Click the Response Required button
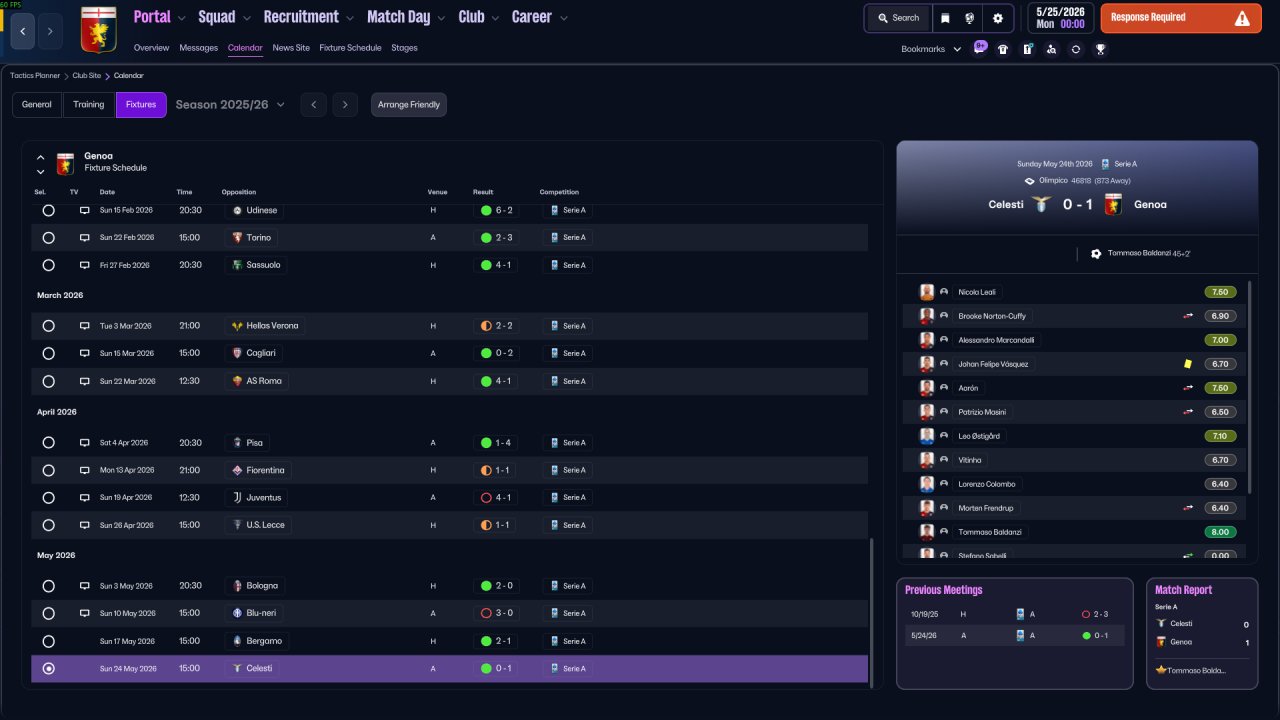This screenshot has height=720, width=1280. tap(1181, 18)
